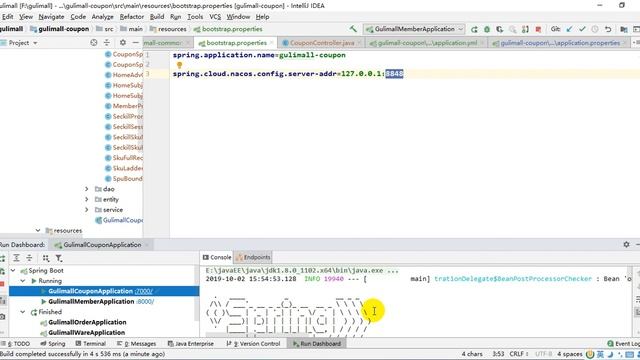Viewport: 640px width, 360px height.
Task: Click the resources breadcrumb in the navigation bar
Action: (x=168, y=29)
